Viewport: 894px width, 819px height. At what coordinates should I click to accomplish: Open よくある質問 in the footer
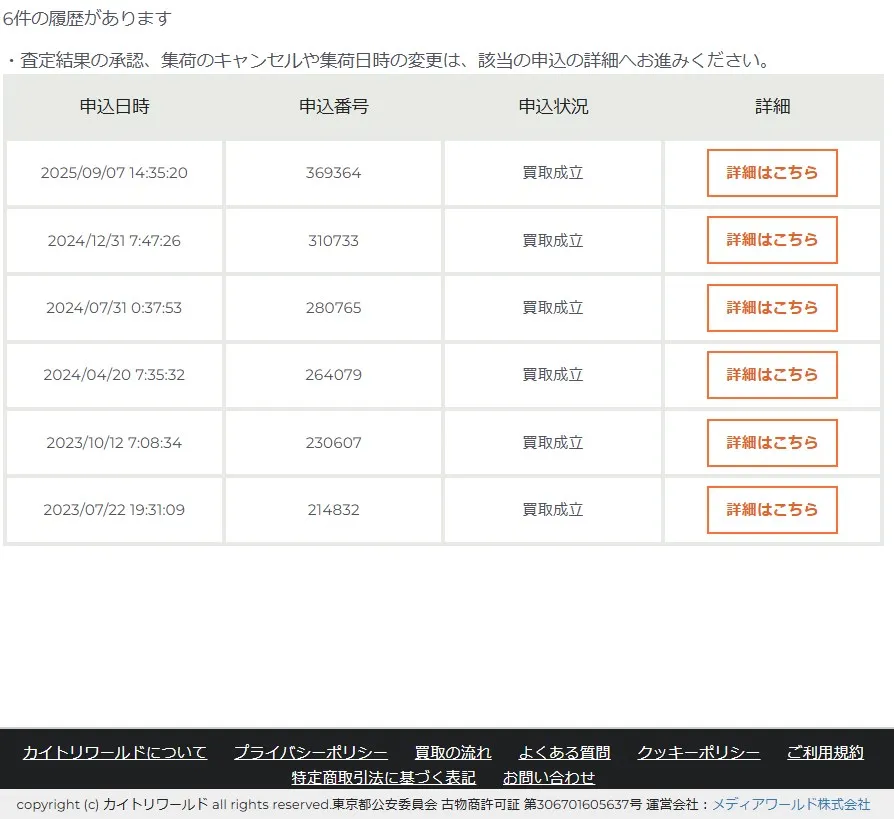click(x=564, y=753)
